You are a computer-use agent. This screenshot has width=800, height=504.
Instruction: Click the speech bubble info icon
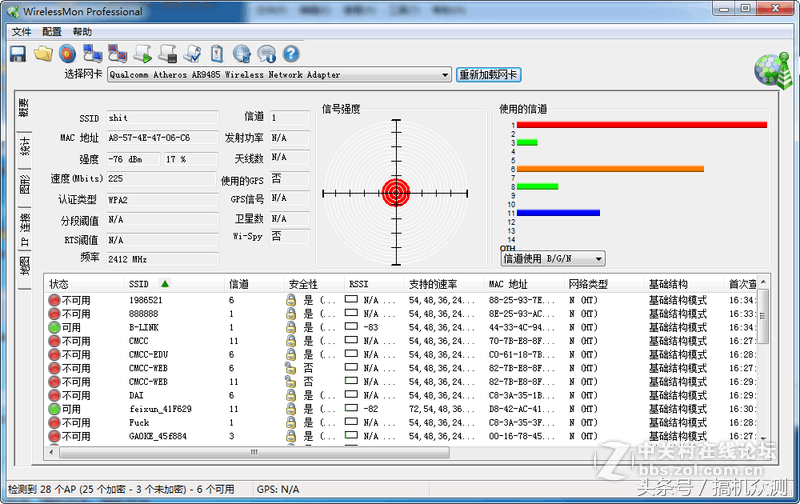pos(266,54)
